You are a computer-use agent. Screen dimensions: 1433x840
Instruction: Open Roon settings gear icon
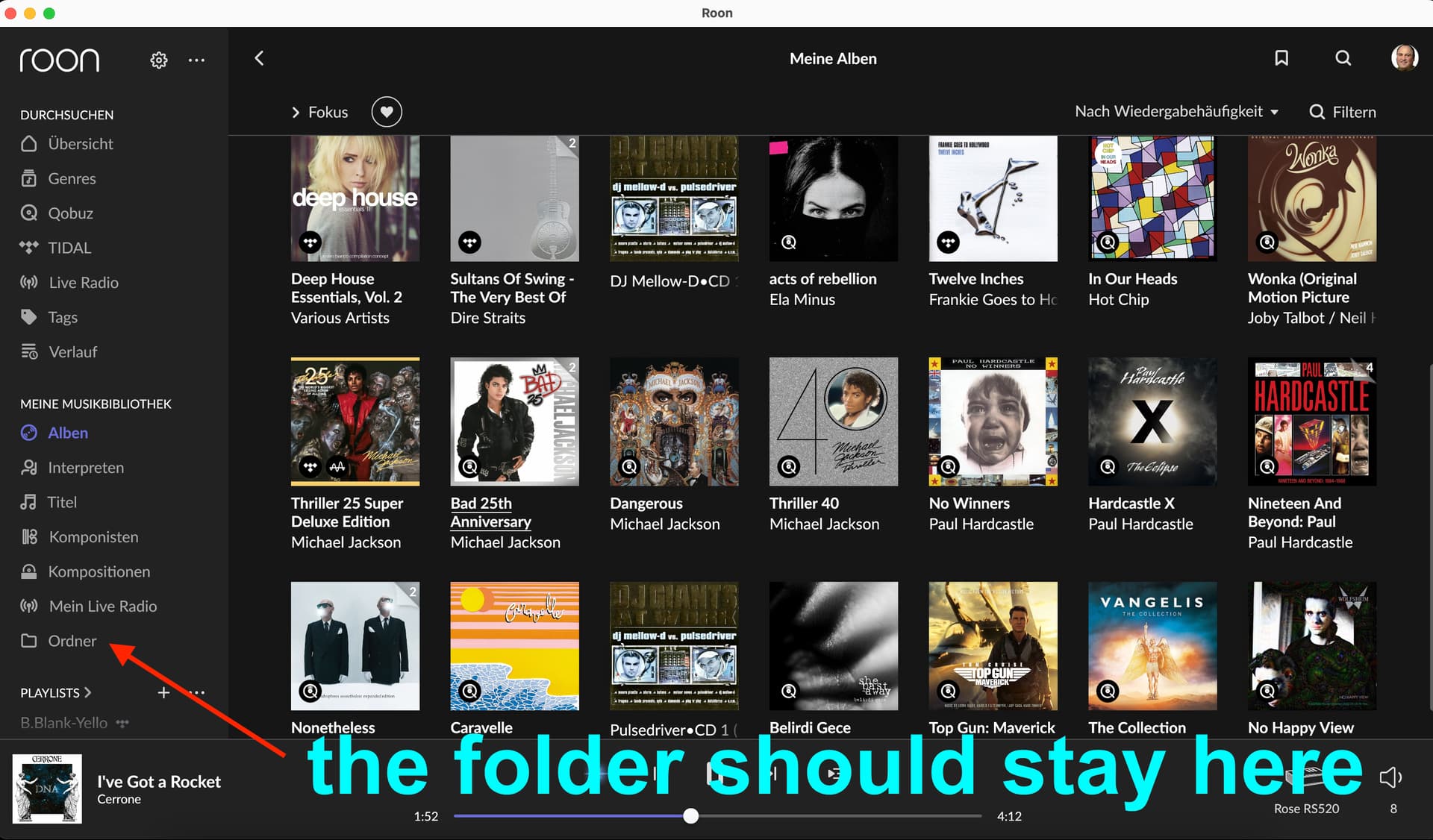pyautogui.click(x=159, y=60)
